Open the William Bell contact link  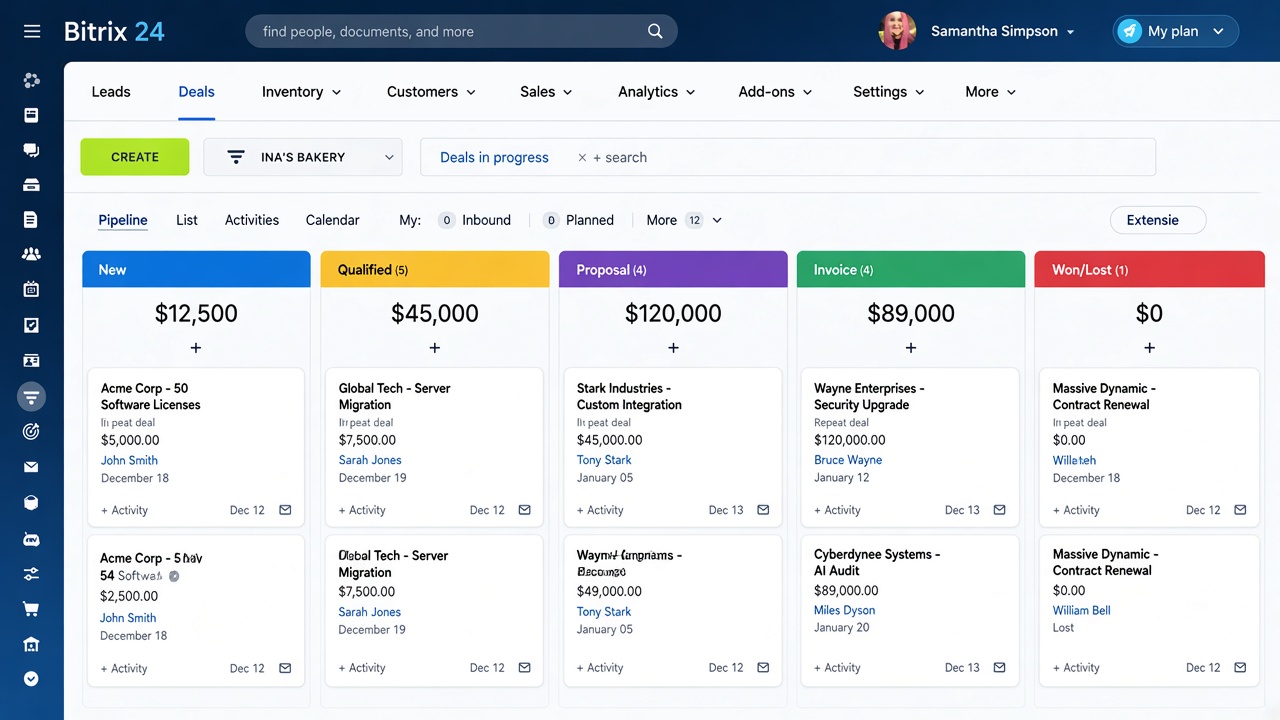(x=1081, y=610)
